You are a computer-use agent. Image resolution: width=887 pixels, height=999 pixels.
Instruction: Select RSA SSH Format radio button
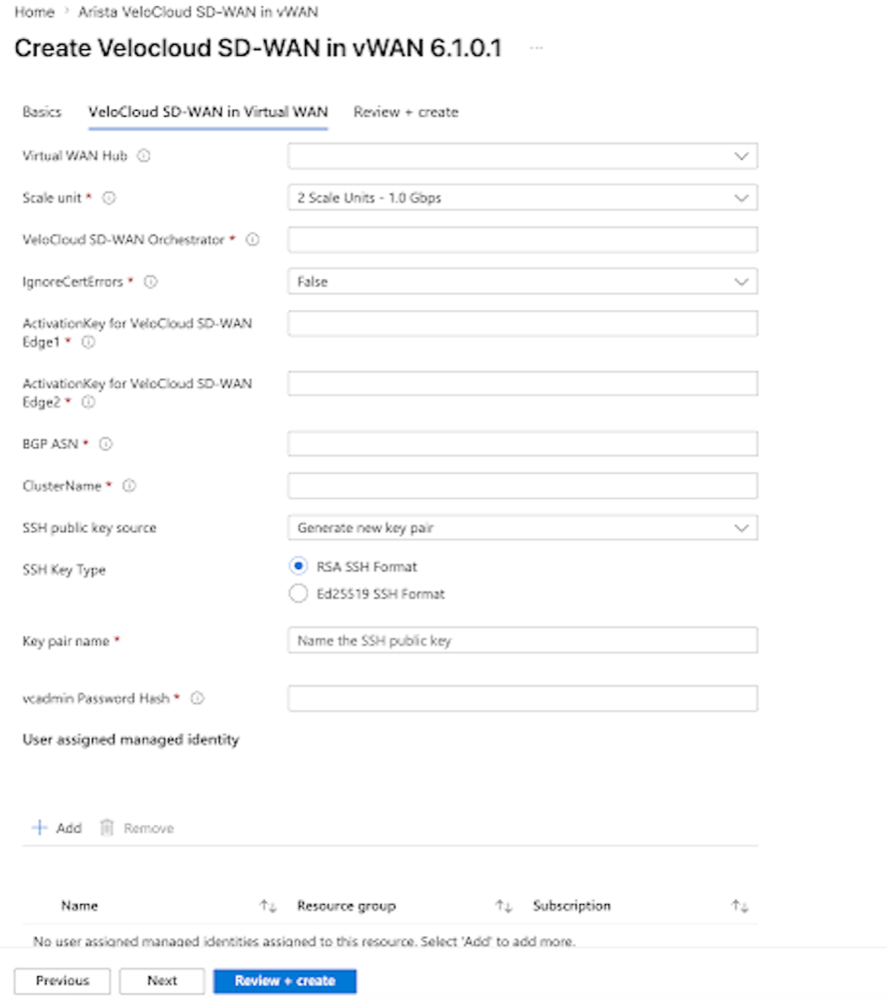click(298, 566)
